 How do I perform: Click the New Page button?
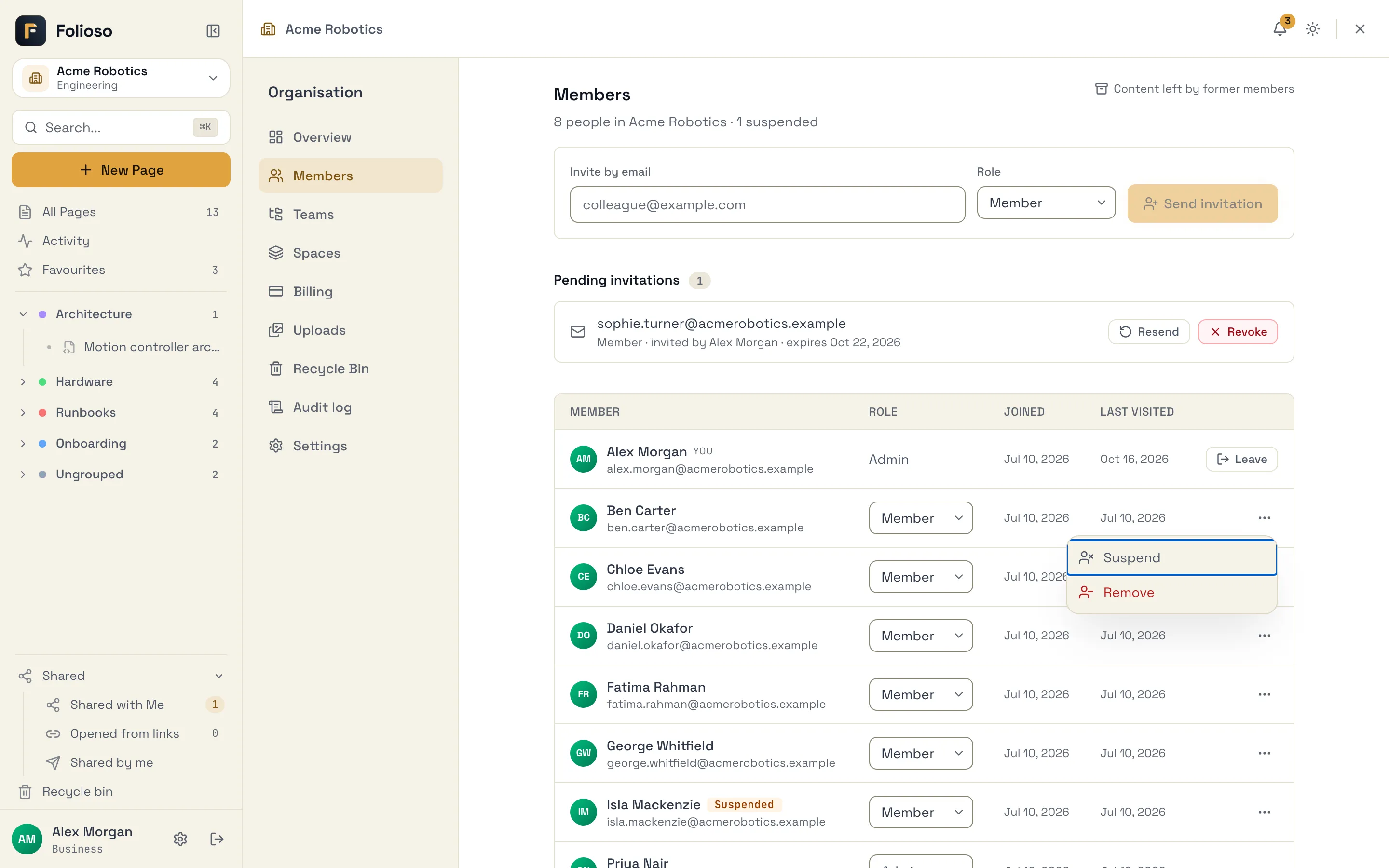tap(121, 170)
